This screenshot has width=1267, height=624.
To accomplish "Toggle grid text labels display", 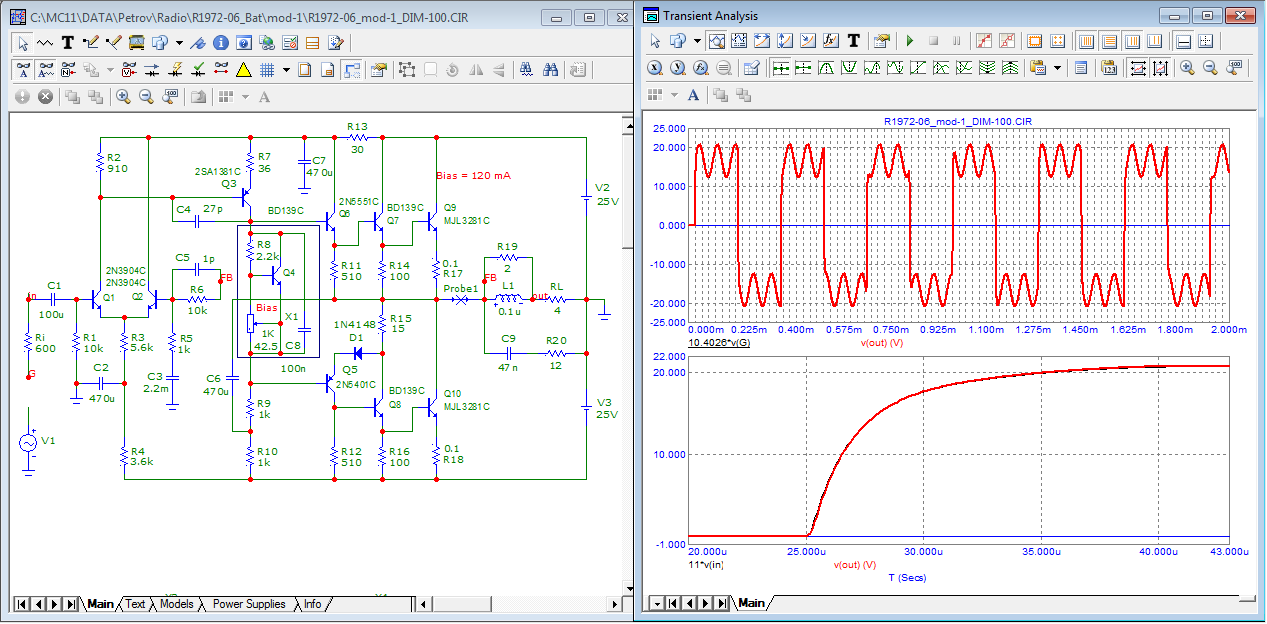I will pyautogui.click(x=22, y=70).
